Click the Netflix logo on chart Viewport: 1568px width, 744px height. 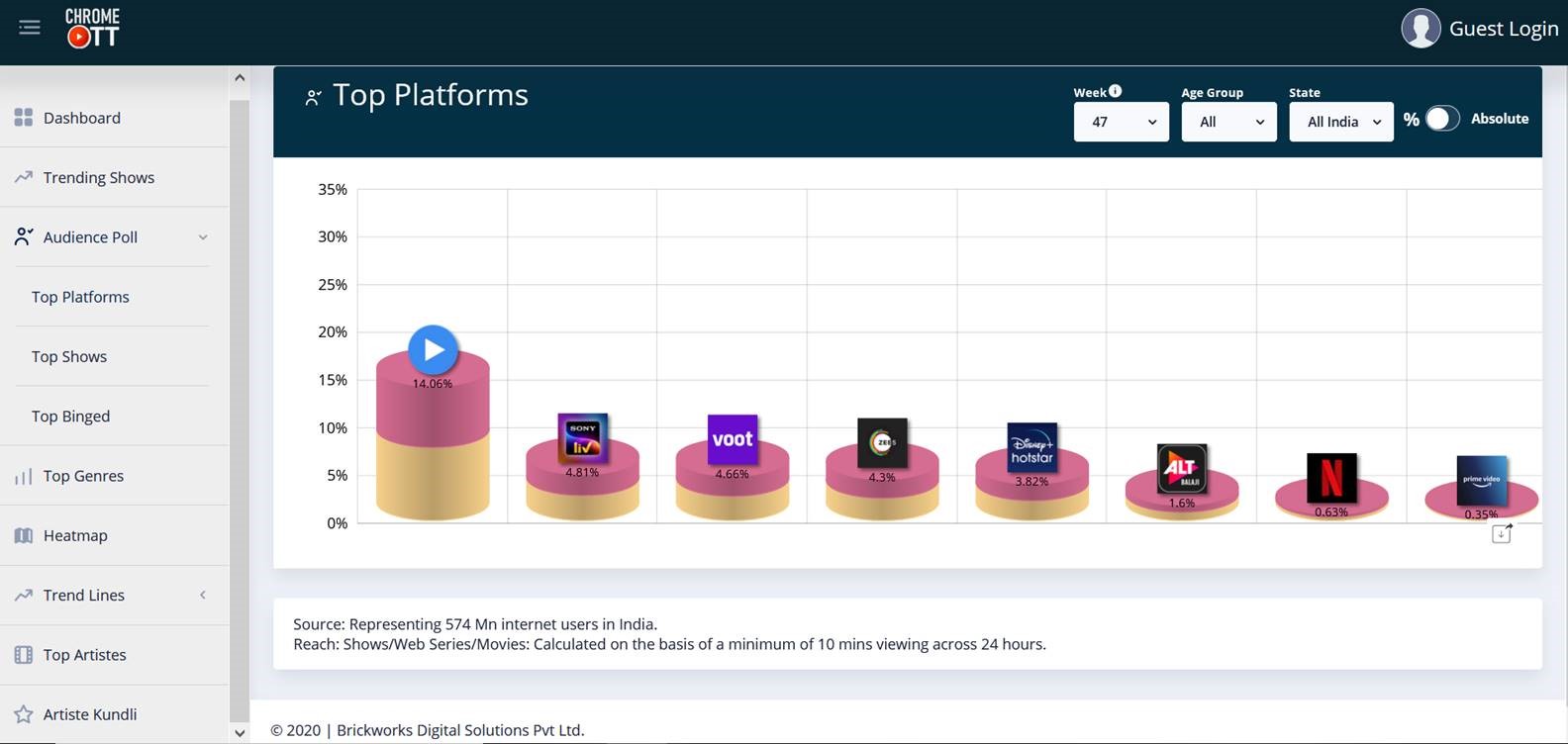click(1331, 478)
